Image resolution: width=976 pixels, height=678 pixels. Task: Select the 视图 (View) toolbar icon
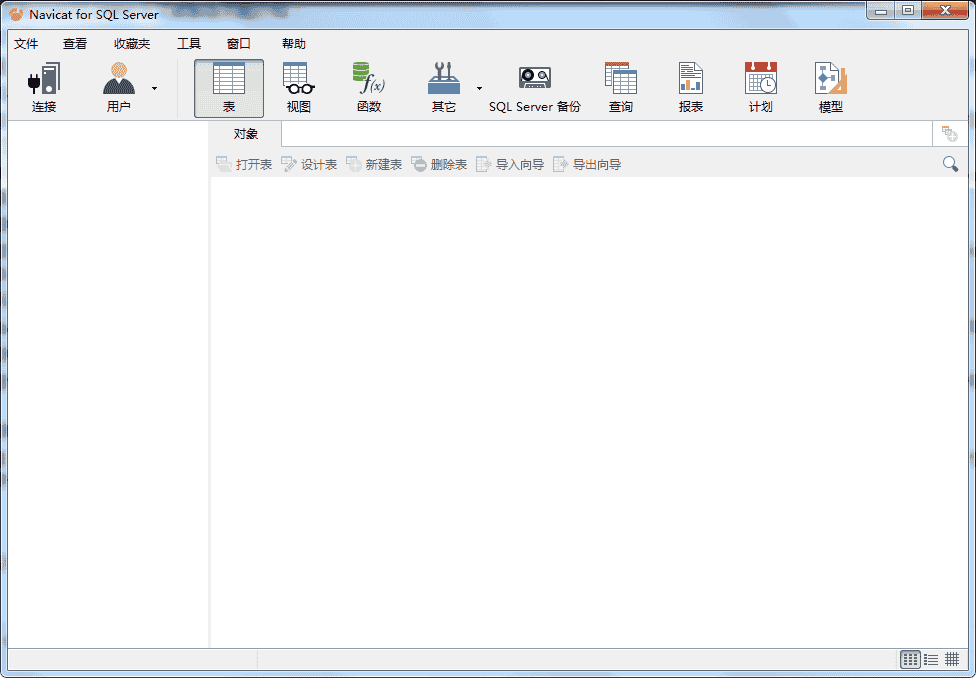299,80
